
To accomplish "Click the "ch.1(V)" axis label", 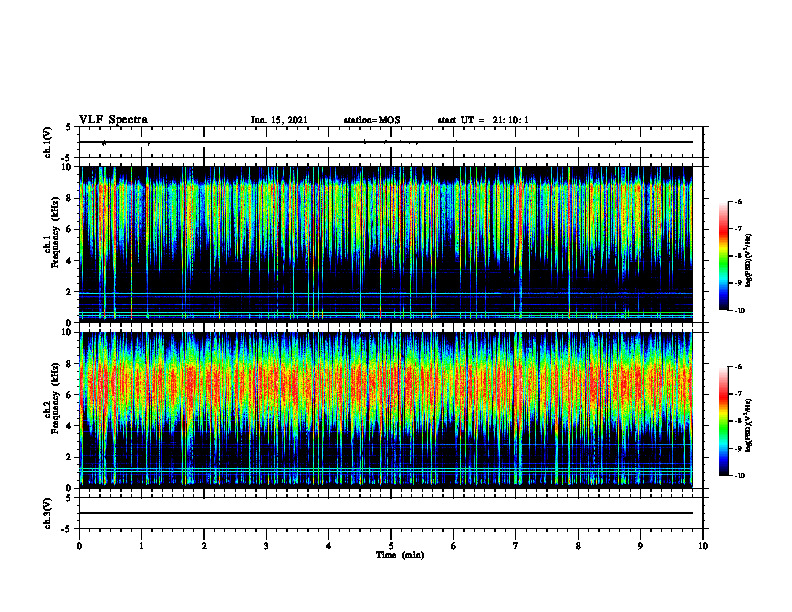I will 47,142.
